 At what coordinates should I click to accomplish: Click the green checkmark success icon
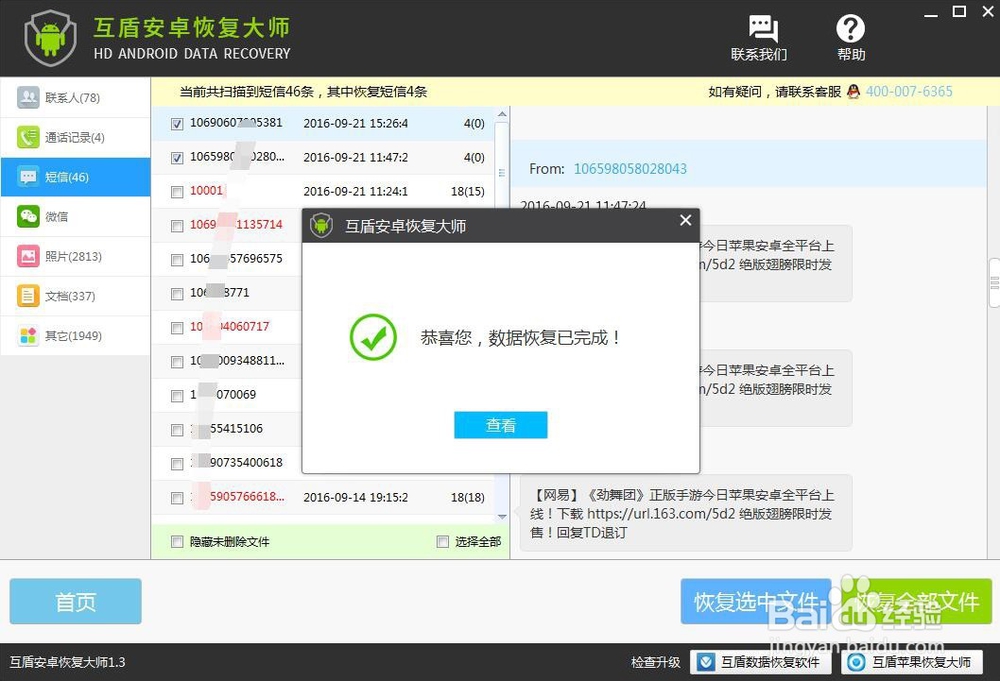pyautogui.click(x=373, y=337)
